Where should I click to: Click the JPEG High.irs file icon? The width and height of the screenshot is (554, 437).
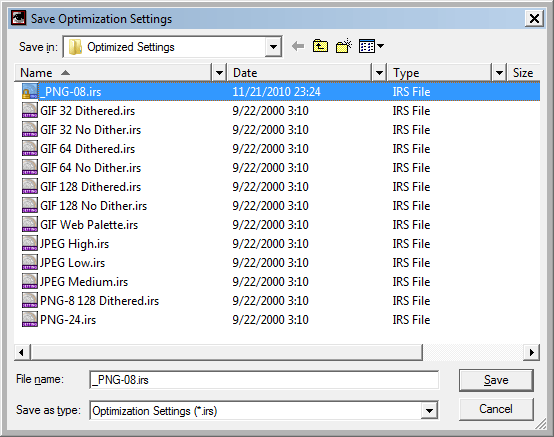[x=29, y=244]
